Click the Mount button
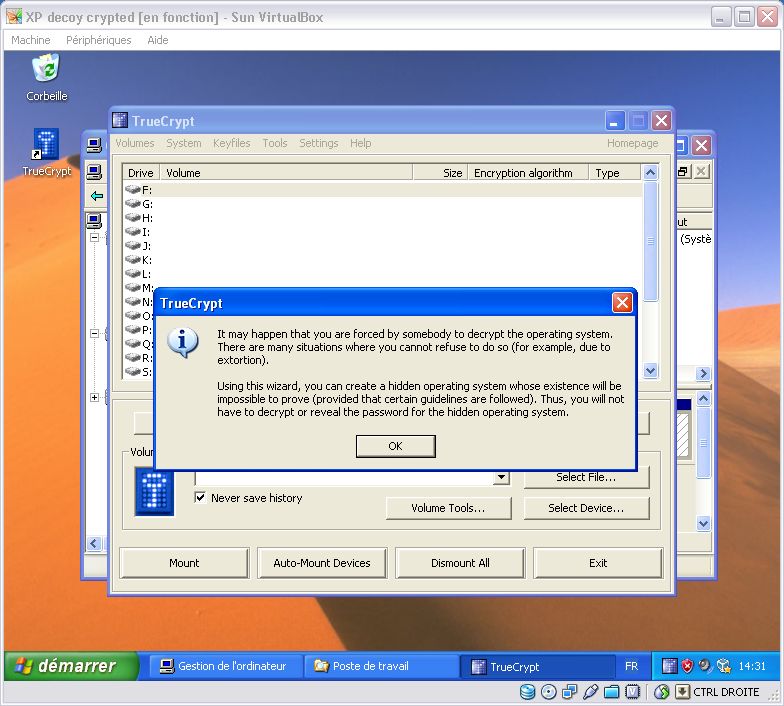This screenshot has height=706, width=784. [x=184, y=563]
